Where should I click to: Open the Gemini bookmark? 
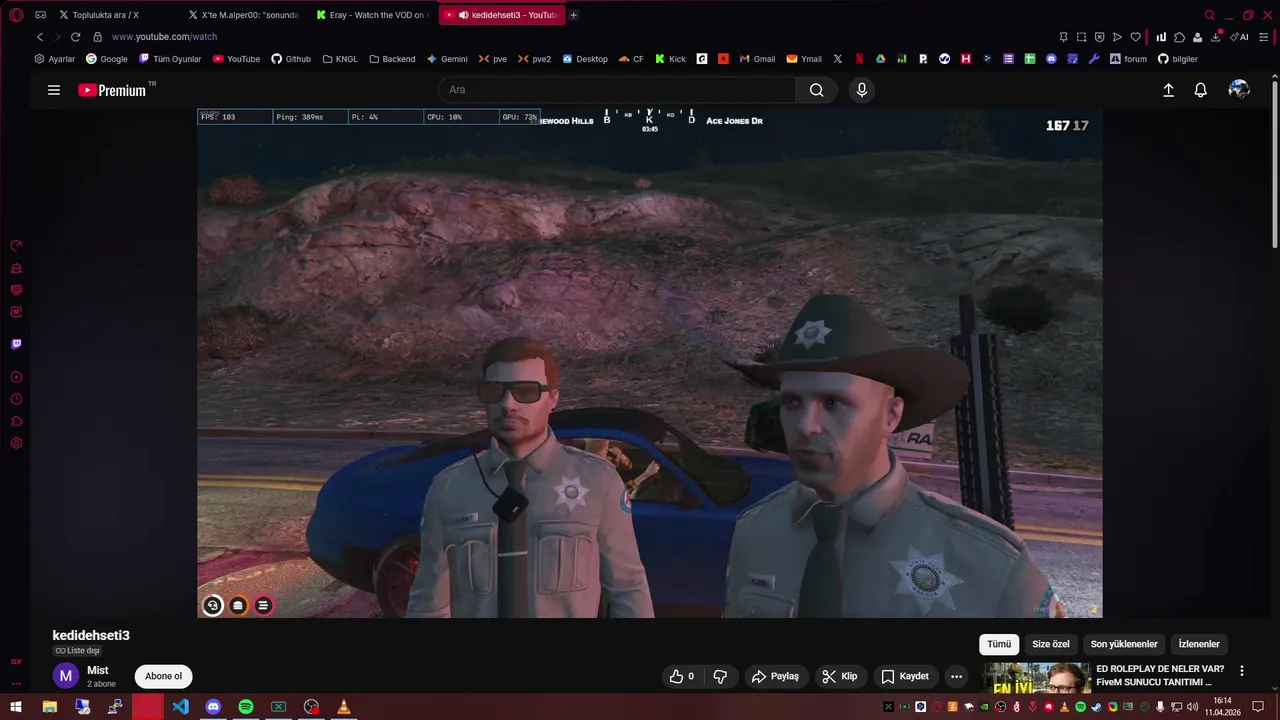[447, 59]
